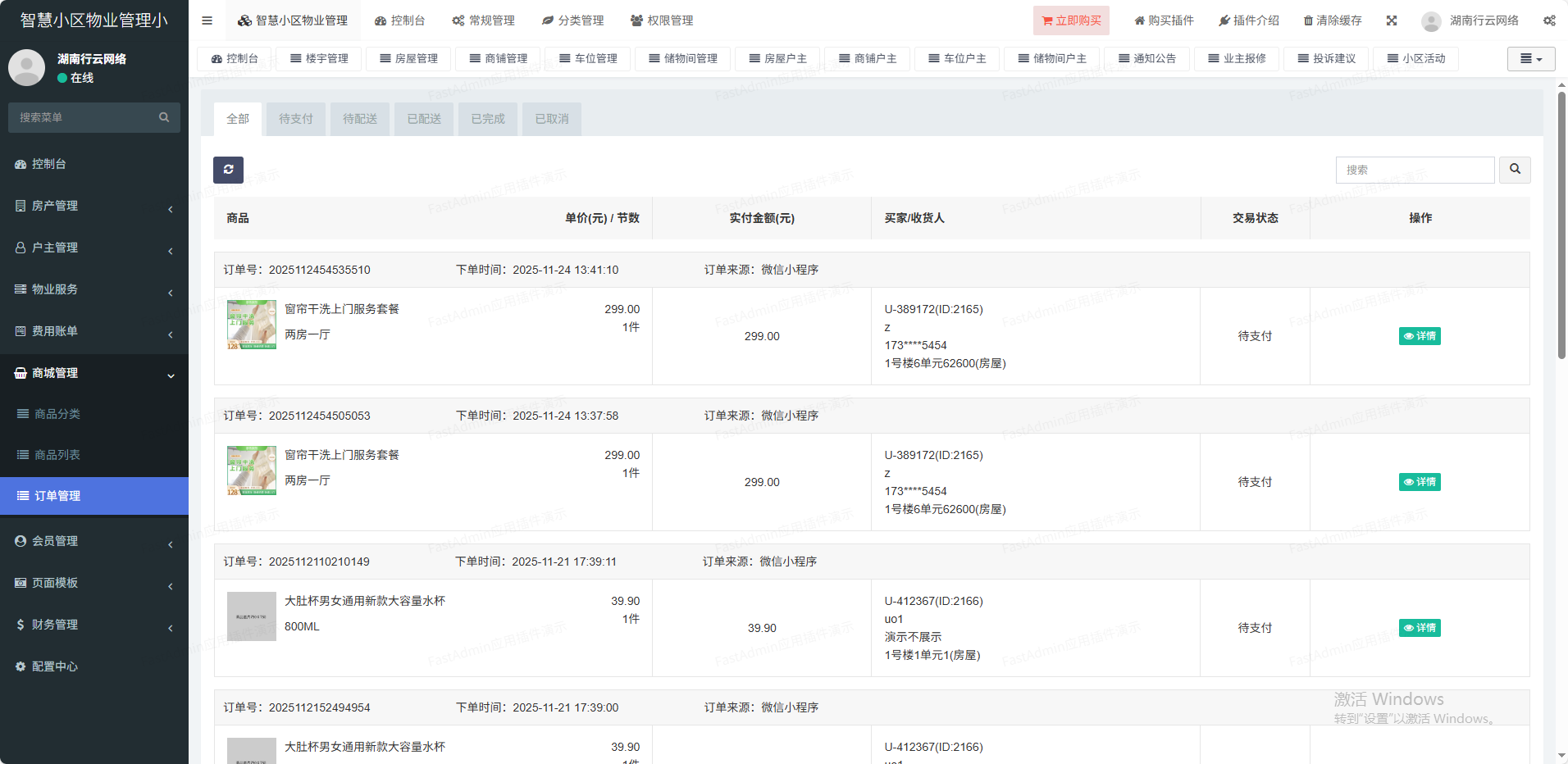Click the fullscreen expand icon in top bar
The image size is (1568, 764).
point(1392,20)
